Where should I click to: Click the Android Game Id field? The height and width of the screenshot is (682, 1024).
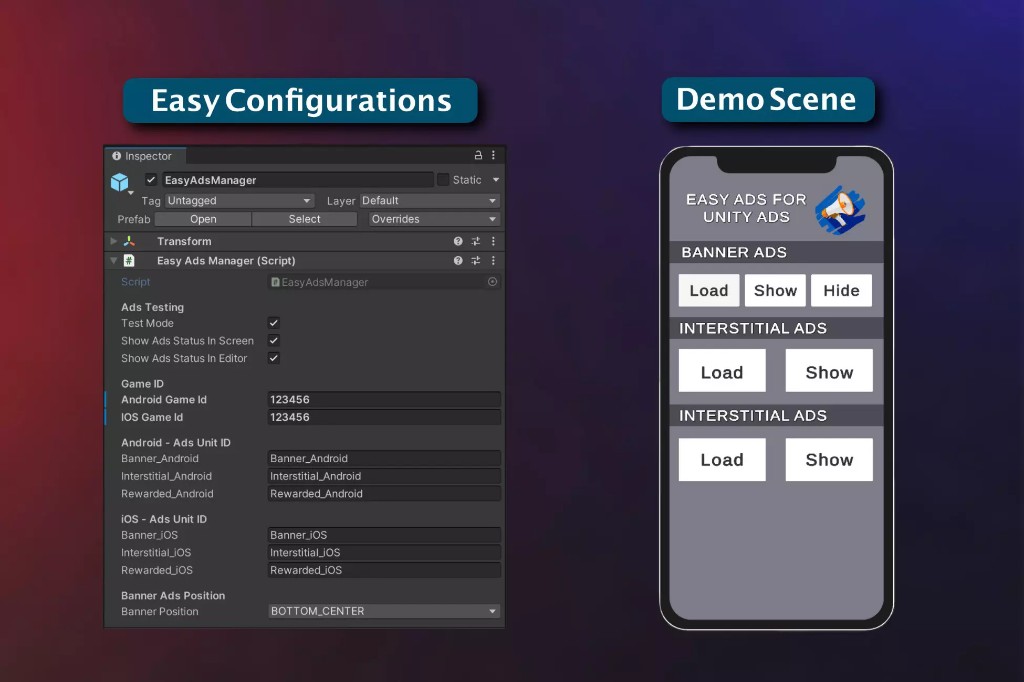384,399
